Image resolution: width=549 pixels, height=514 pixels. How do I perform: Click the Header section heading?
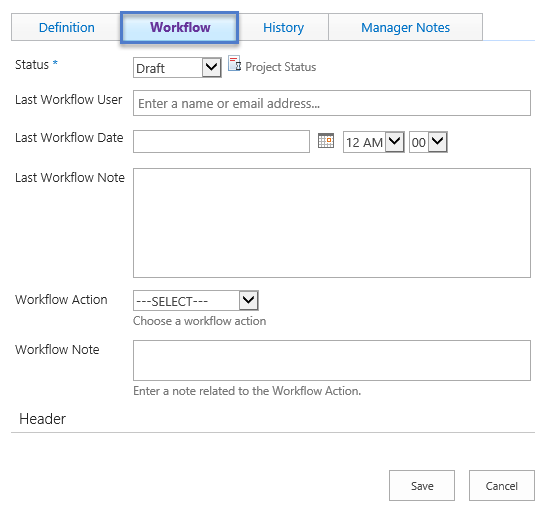(42, 419)
